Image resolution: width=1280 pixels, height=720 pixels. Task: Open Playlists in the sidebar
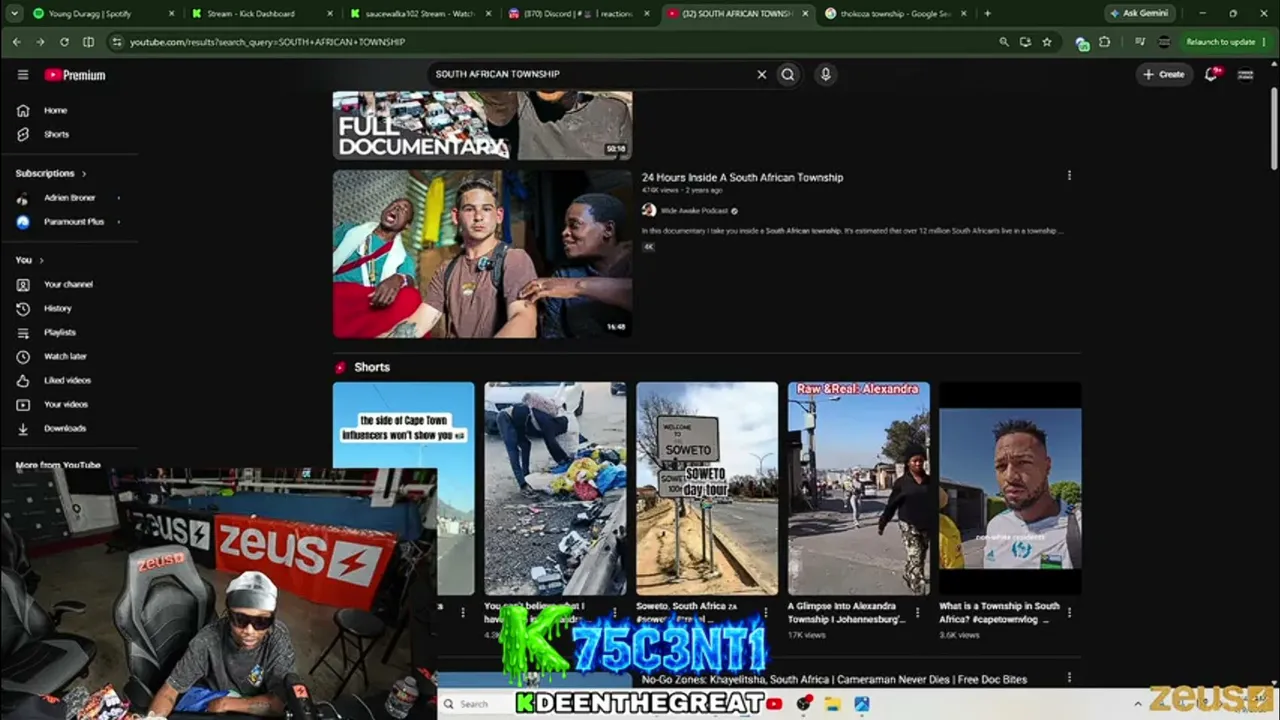60,332
